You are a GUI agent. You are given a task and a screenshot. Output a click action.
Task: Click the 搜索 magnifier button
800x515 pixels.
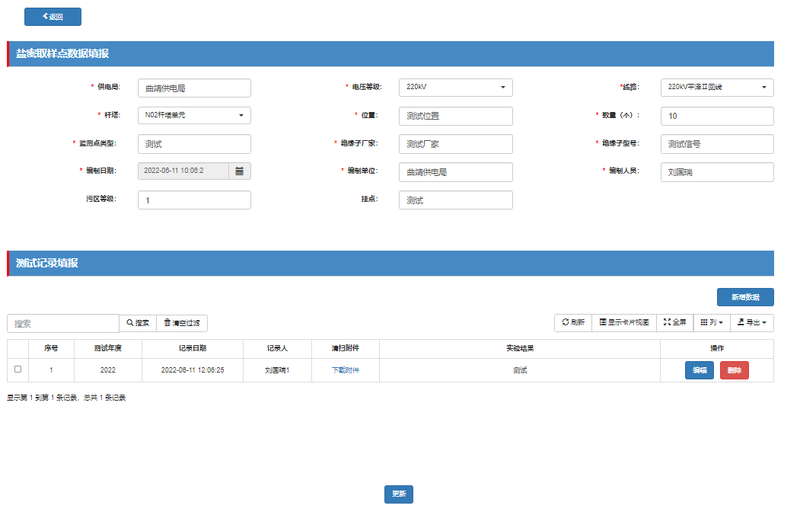click(138, 323)
